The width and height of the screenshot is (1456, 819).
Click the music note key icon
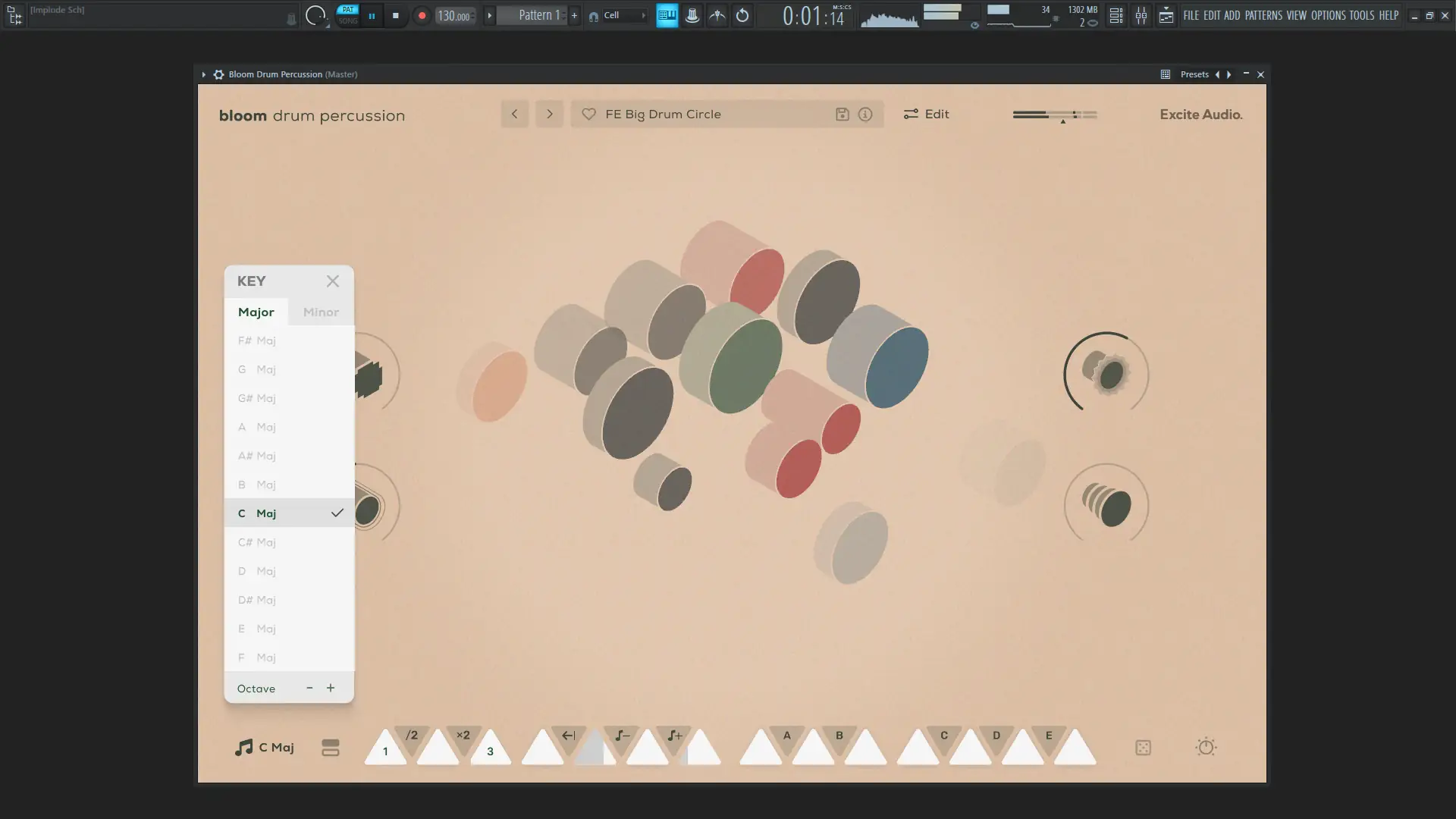(243, 748)
